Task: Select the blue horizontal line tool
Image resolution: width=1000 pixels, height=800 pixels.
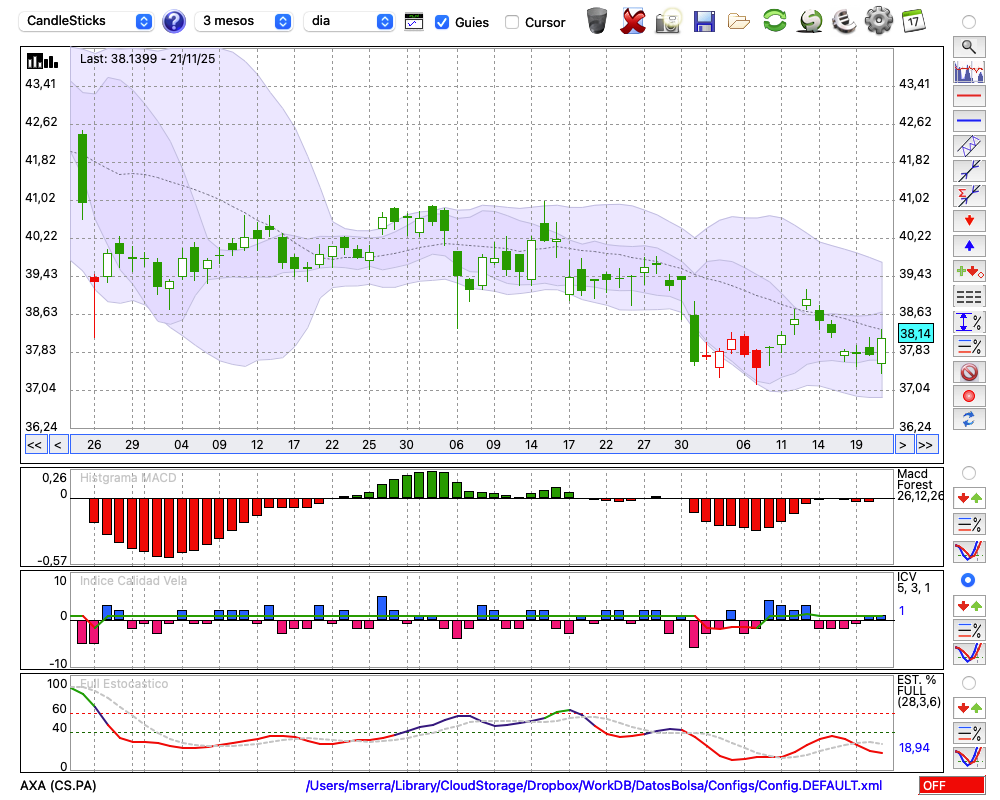Action: click(x=969, y=121)
